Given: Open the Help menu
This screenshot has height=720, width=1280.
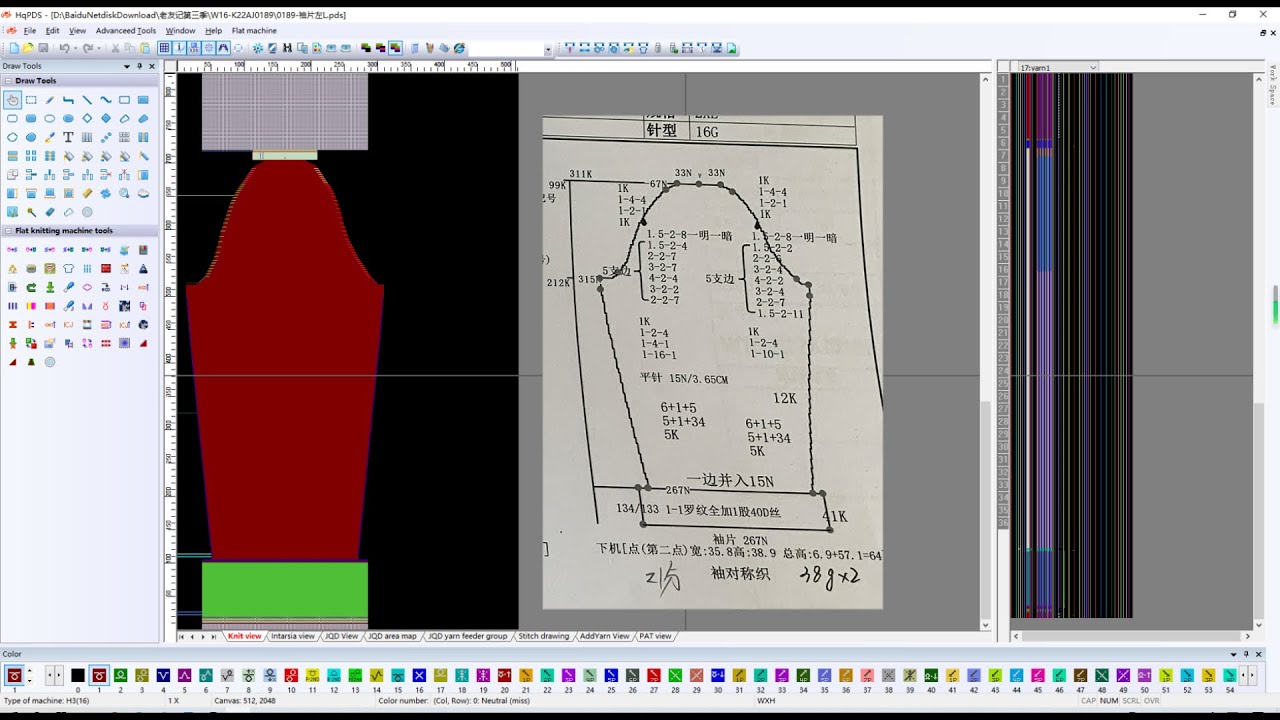Looking at the screenshot, I should tap(214, 31).
